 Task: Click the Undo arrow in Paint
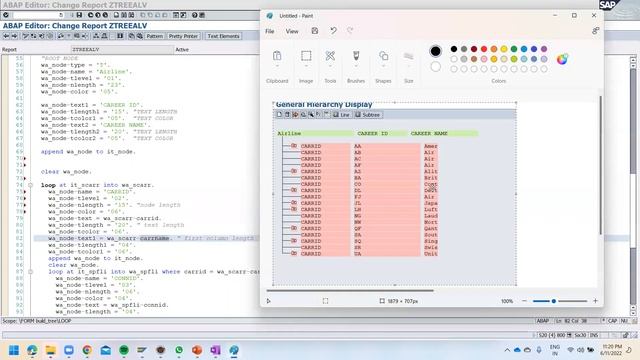333,31
